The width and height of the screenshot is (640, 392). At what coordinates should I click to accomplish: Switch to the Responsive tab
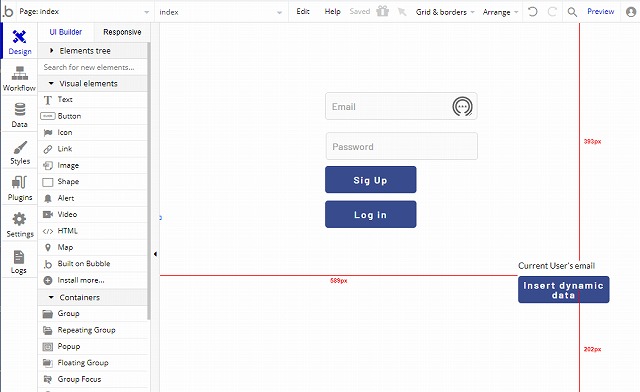(x=122, y=32)
